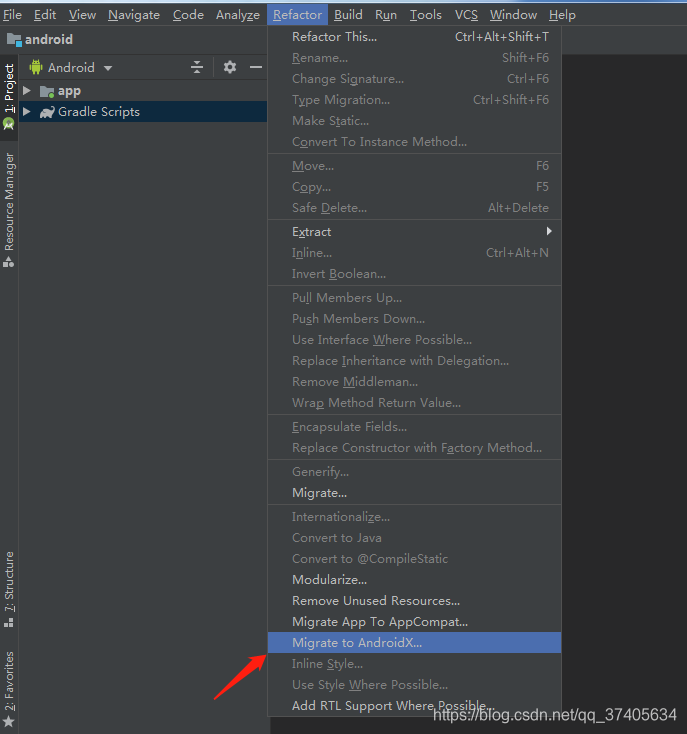Click the android project folder icon
Viewport: 687px width, 734px height.
(x=14, y=40)
